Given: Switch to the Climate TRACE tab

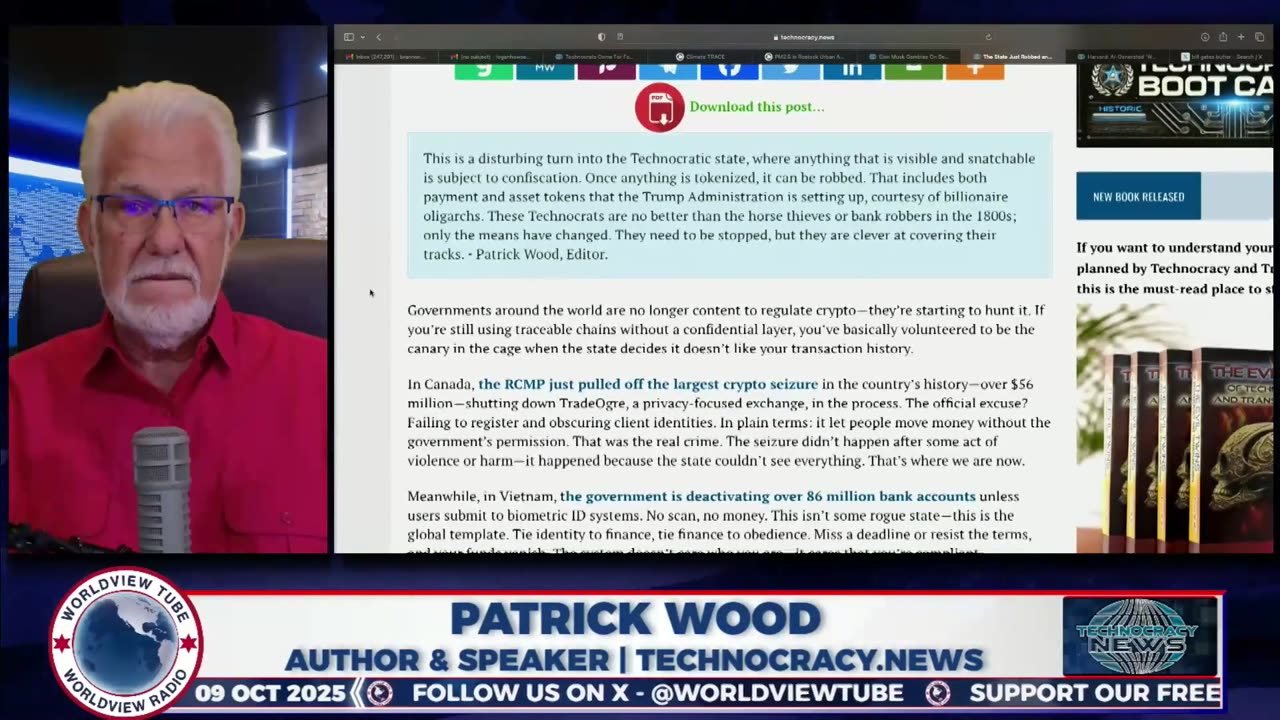Looking at the screenshot, I should point(700,57).
